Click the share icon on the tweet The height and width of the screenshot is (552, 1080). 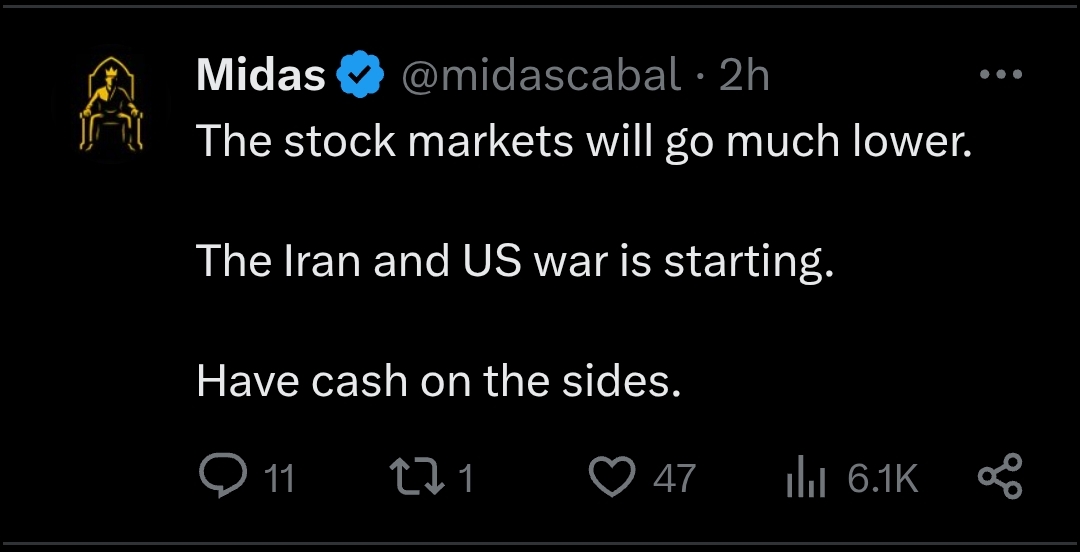999,477
